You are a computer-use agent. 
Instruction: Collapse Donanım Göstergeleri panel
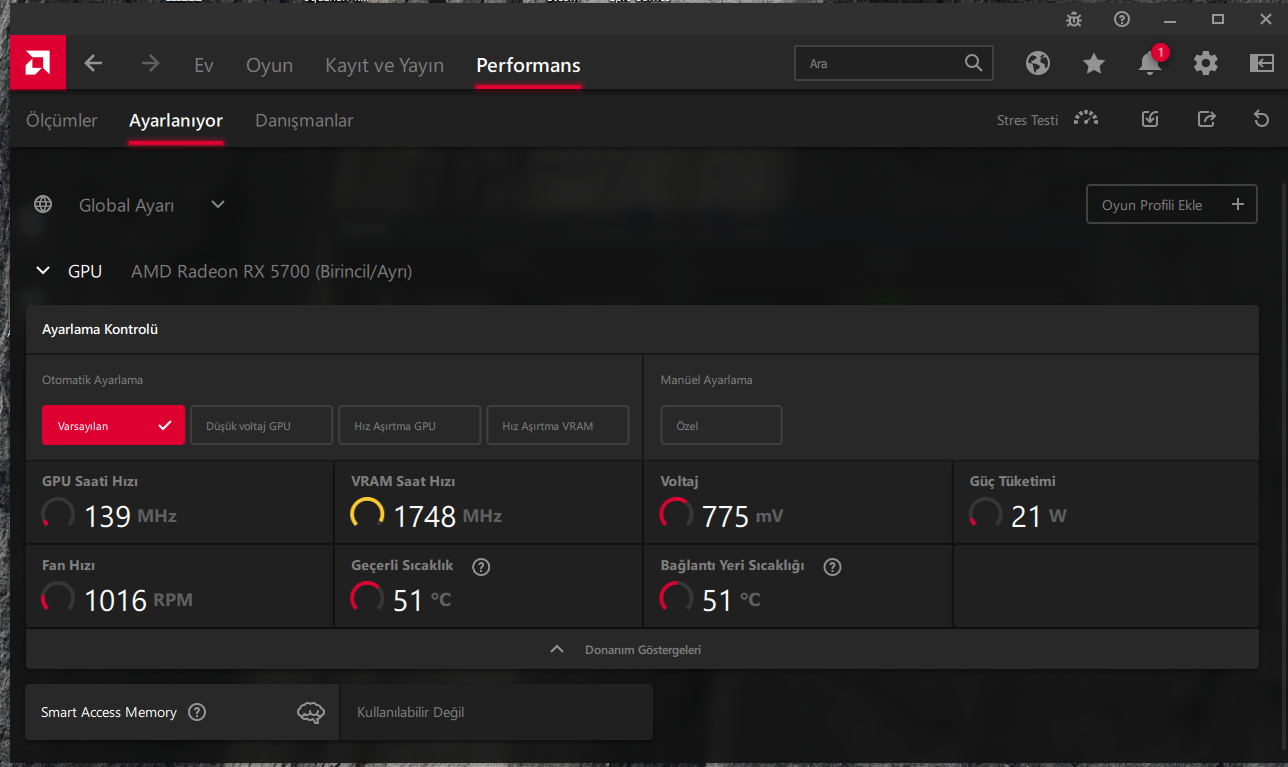pos(642,649)
